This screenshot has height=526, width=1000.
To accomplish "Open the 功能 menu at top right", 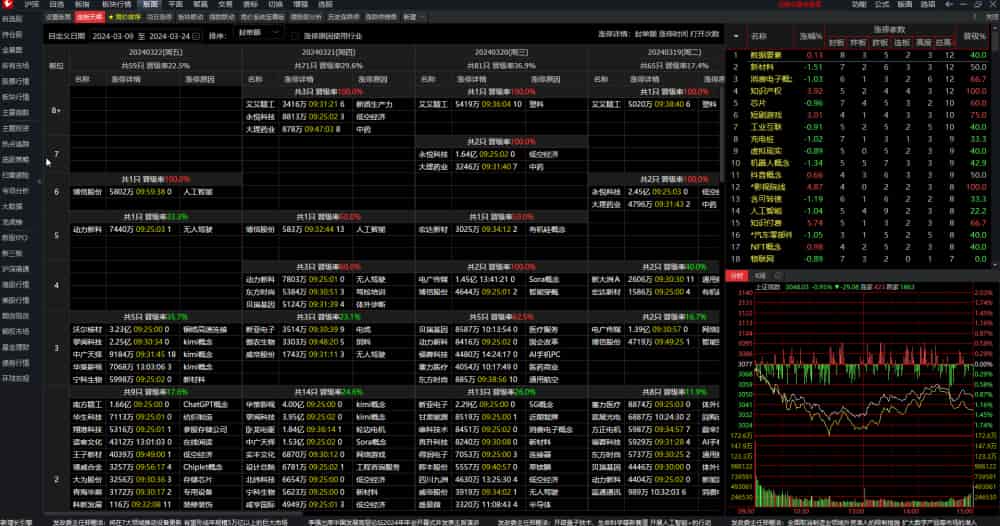I will click(x=859, y=4).
